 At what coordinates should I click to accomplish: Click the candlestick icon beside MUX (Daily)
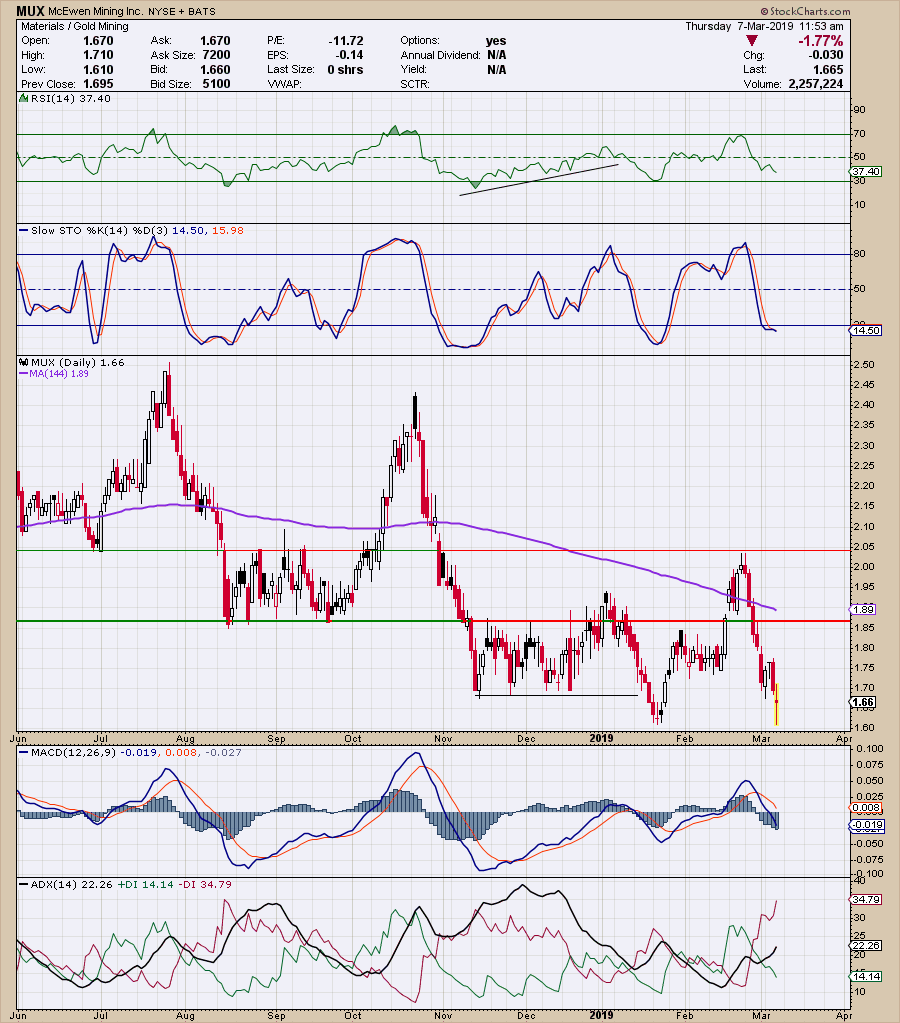(23, 363)
